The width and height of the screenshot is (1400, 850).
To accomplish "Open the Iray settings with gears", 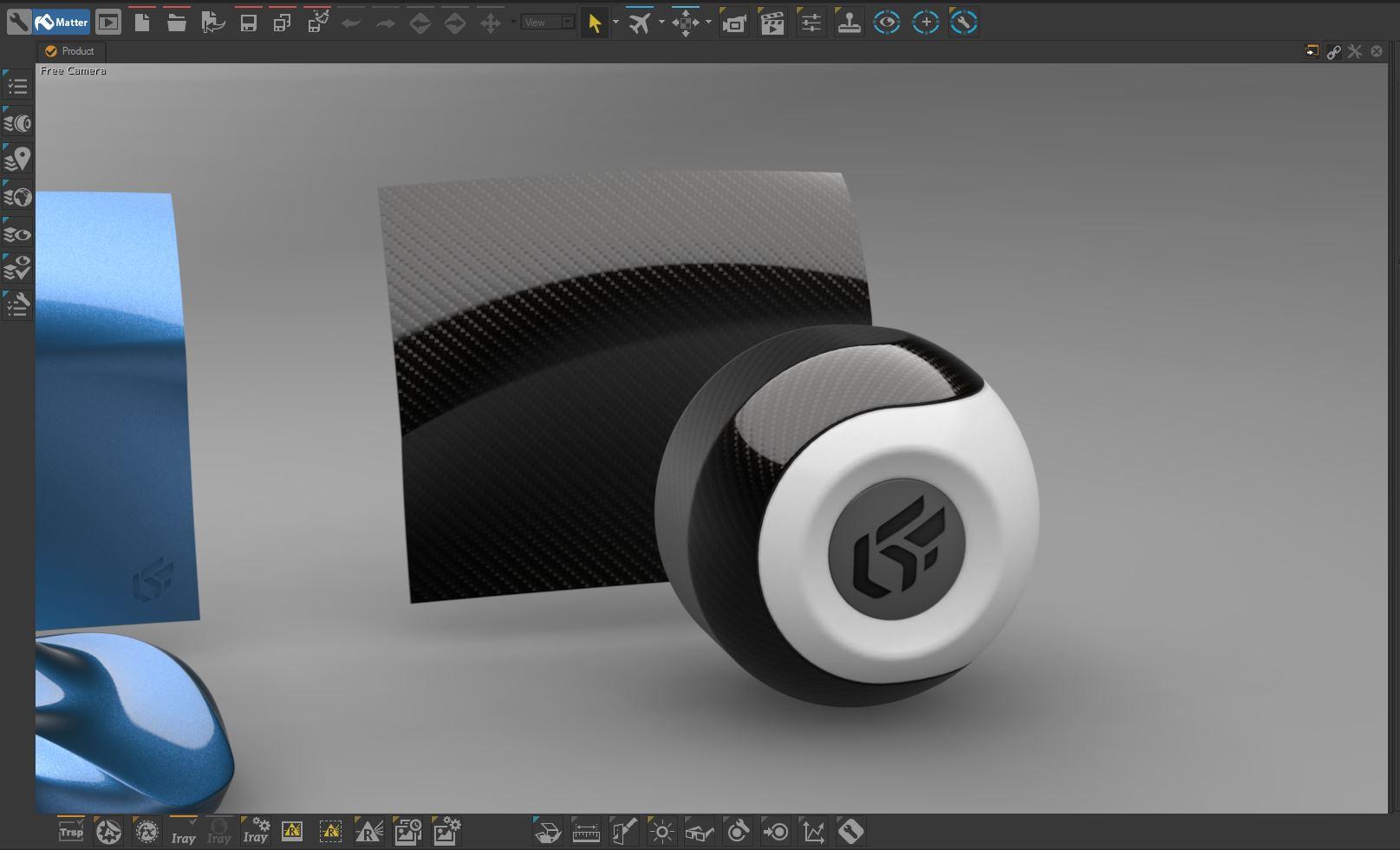I will pyautogui.click(x=256, y=832).
